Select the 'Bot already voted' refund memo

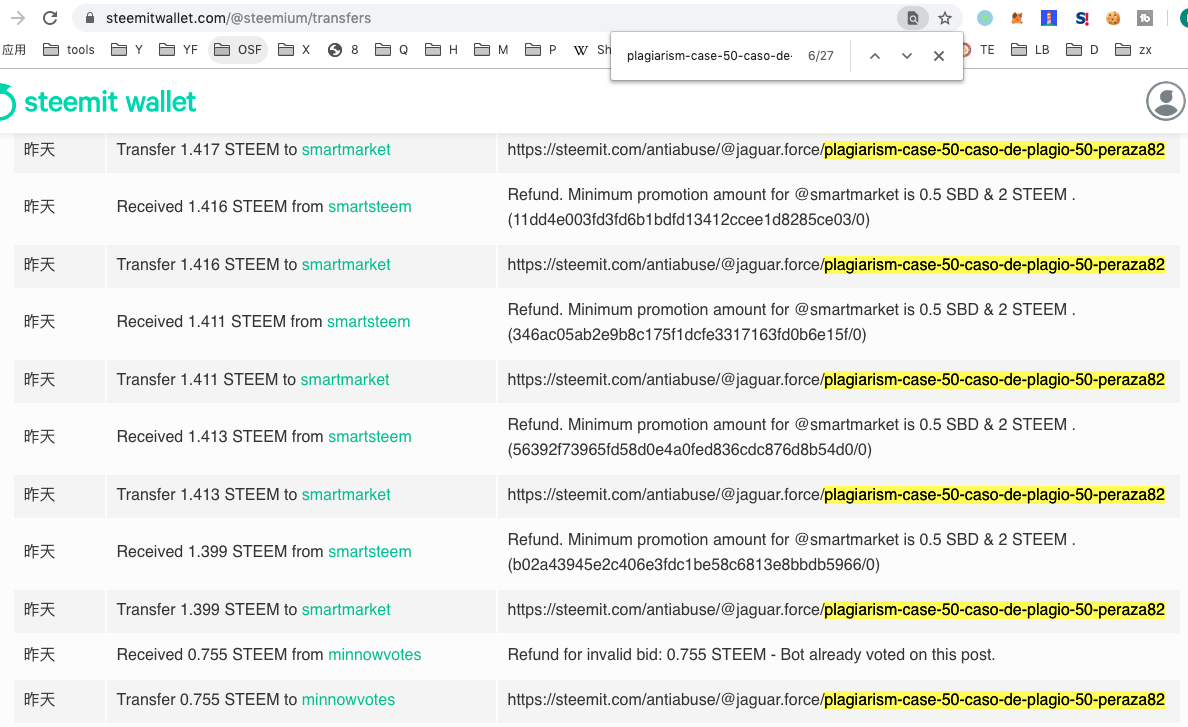751,654
